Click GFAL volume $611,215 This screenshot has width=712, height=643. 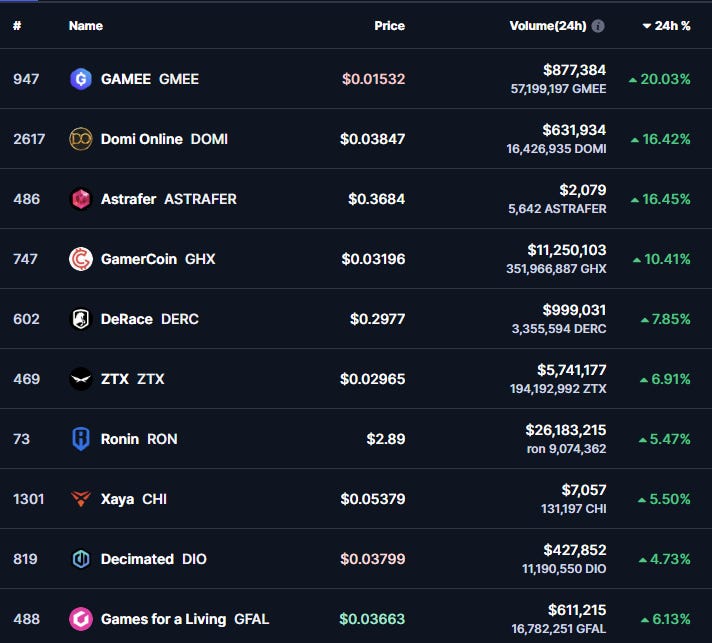[577, 610]
